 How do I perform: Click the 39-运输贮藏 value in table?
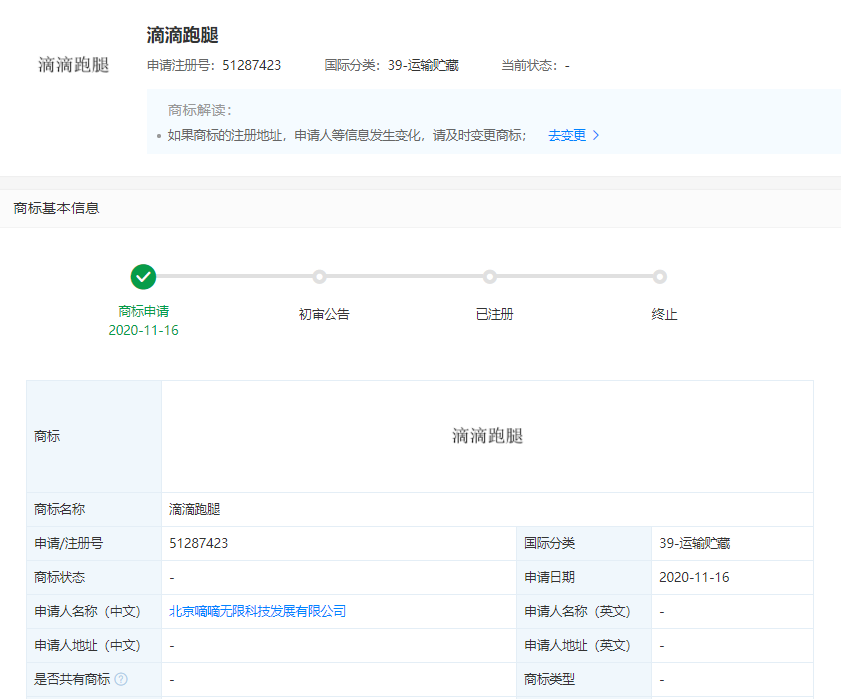pyautogui.click(x=694, y=543)
